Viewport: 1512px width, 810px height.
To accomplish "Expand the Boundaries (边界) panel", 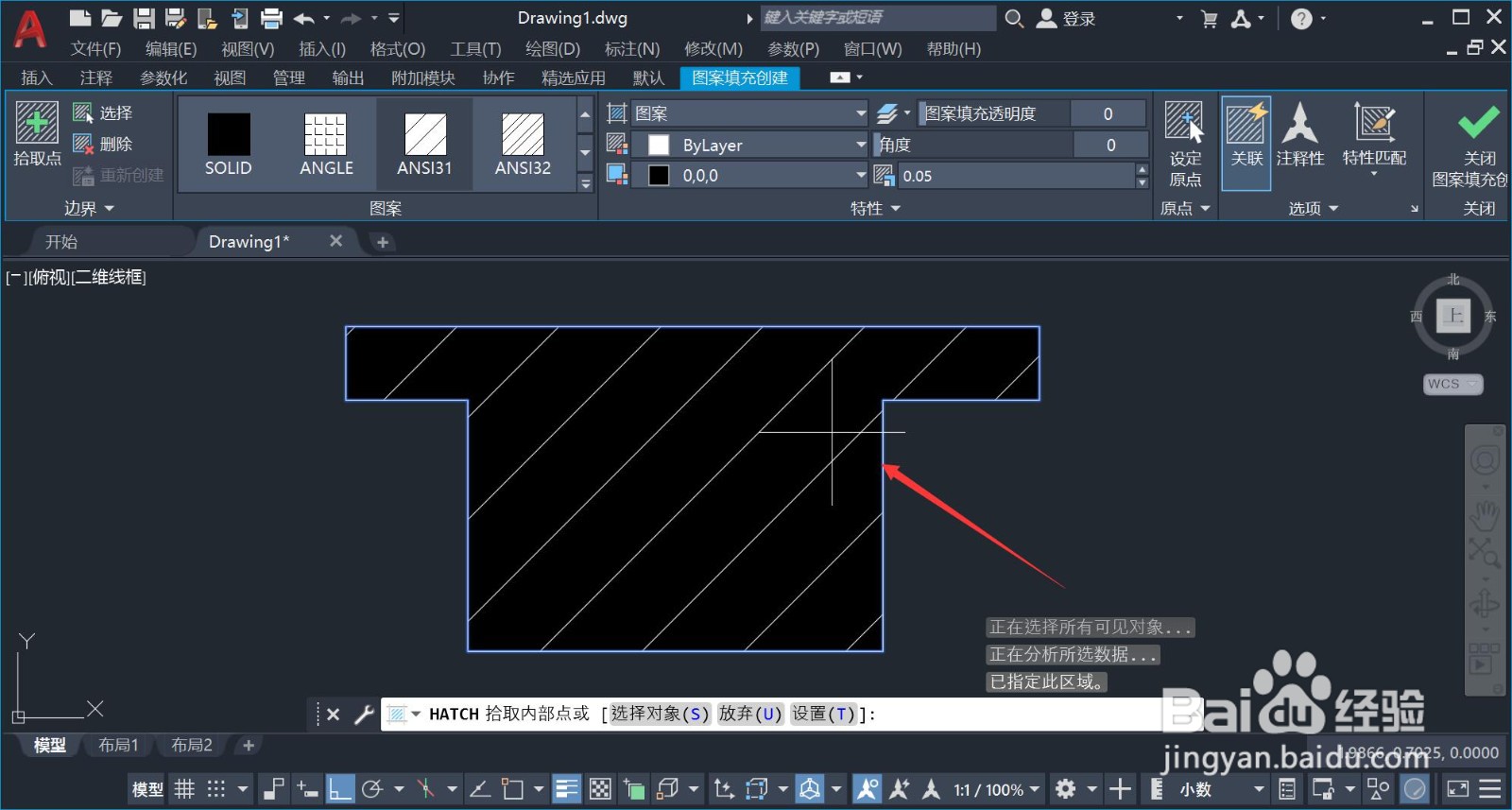I will pos(89,208).
